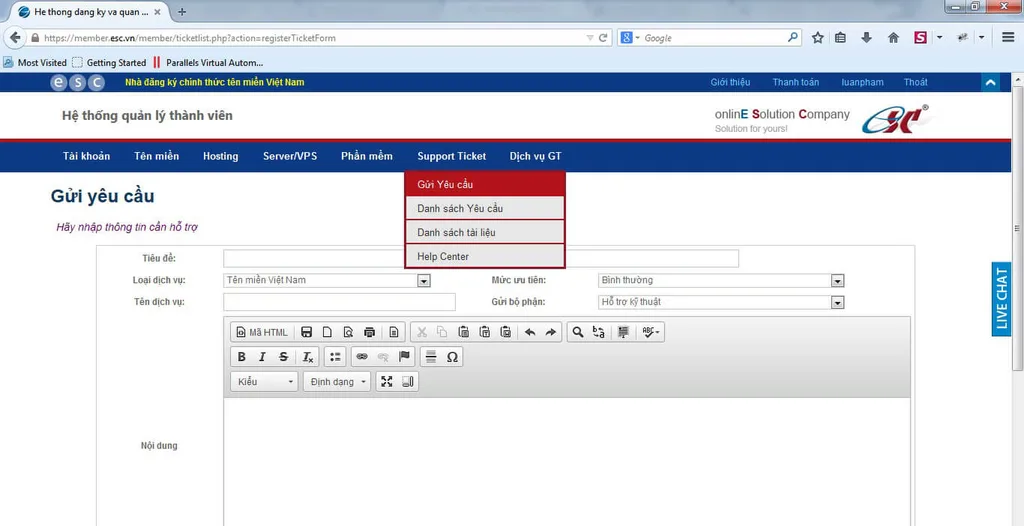Open the Dịch vụ GT menu

(x=536, y=156)
